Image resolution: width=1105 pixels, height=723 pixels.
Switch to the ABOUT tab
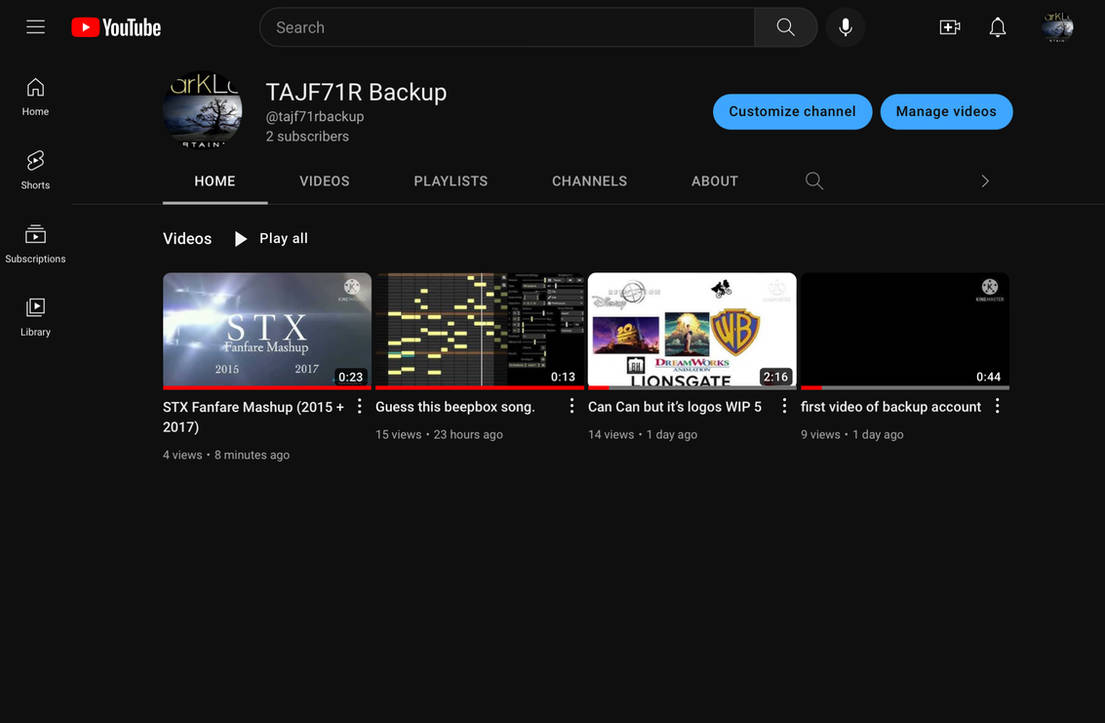715,181
